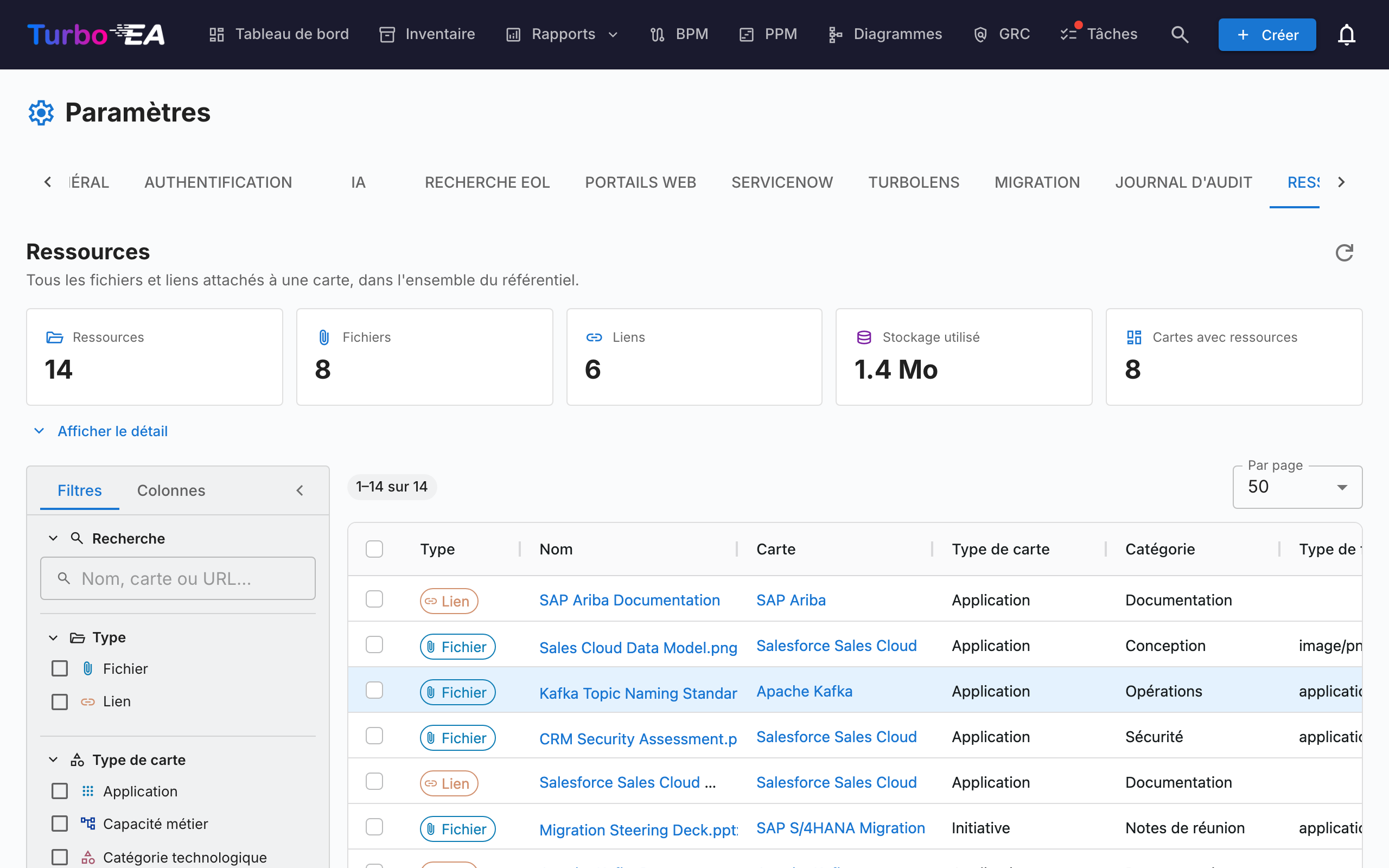
Task: Focus the Nom, carte ou URL search field
Action: (178, 579)
